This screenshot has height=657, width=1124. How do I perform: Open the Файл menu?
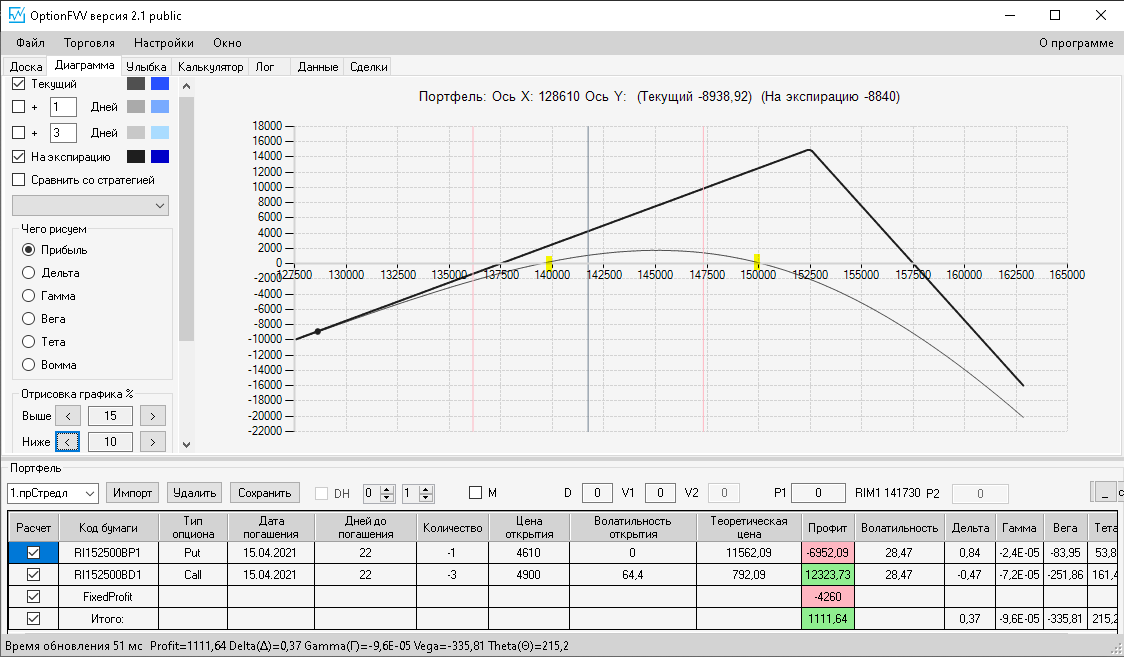(x=30, y=43)
